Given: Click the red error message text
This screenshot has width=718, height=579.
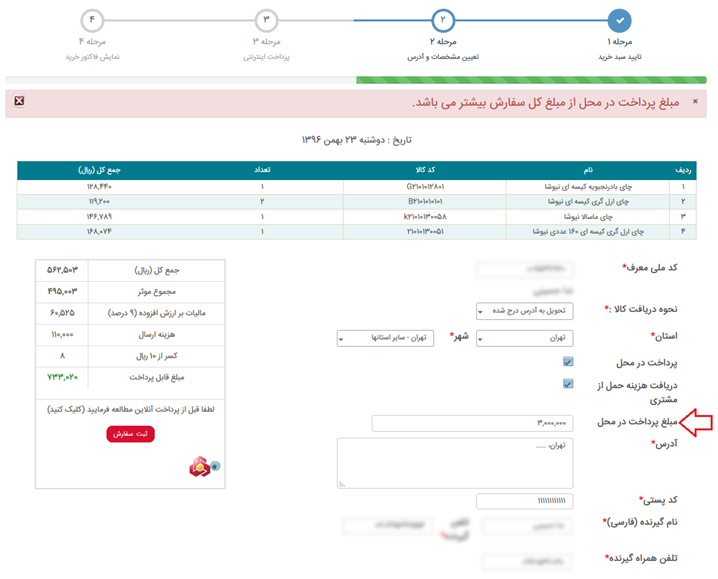Looking at the screenshot, I should pyautogui.click(x=545, y=103).
